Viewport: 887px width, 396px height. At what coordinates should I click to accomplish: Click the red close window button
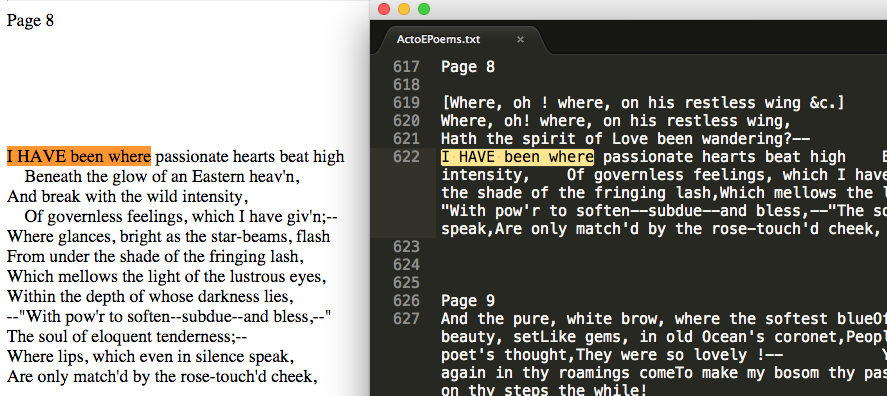pos(384,9)
